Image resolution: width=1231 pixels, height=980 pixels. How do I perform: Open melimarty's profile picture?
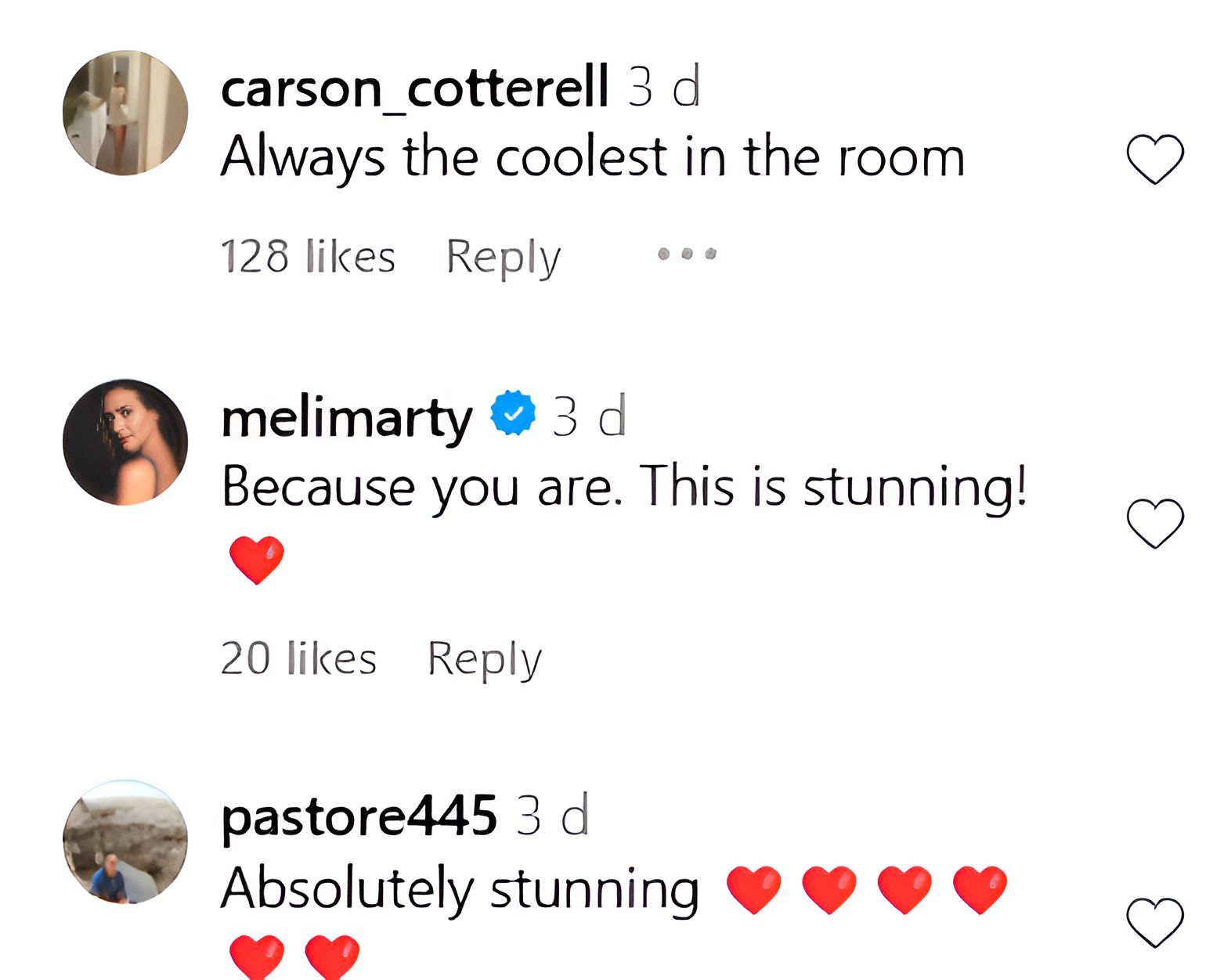125,442
